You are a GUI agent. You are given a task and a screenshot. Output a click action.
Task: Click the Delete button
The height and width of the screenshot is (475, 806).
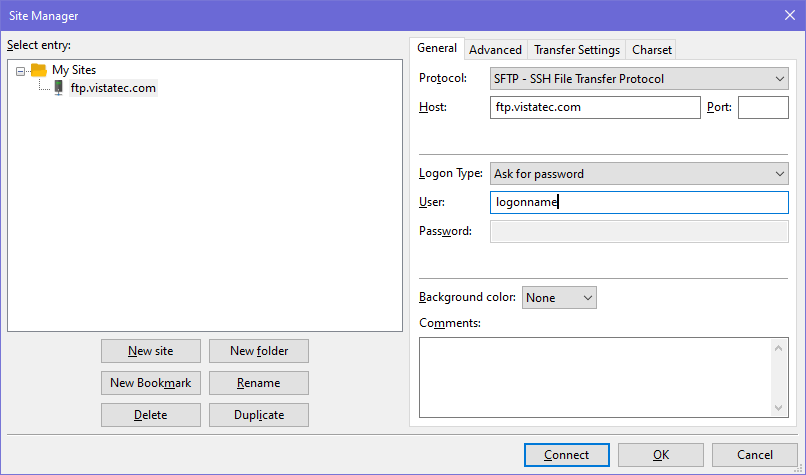coord(151,415)
